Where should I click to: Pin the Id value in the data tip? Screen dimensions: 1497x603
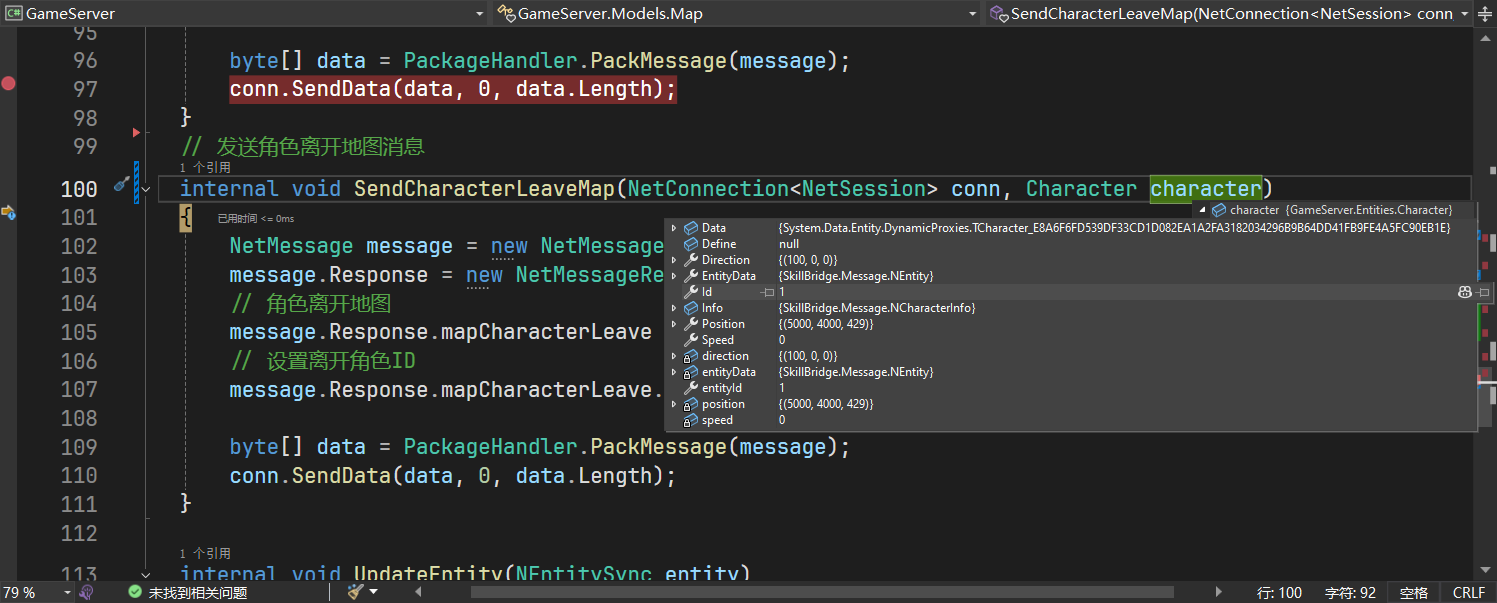(x=1483, y=292)
